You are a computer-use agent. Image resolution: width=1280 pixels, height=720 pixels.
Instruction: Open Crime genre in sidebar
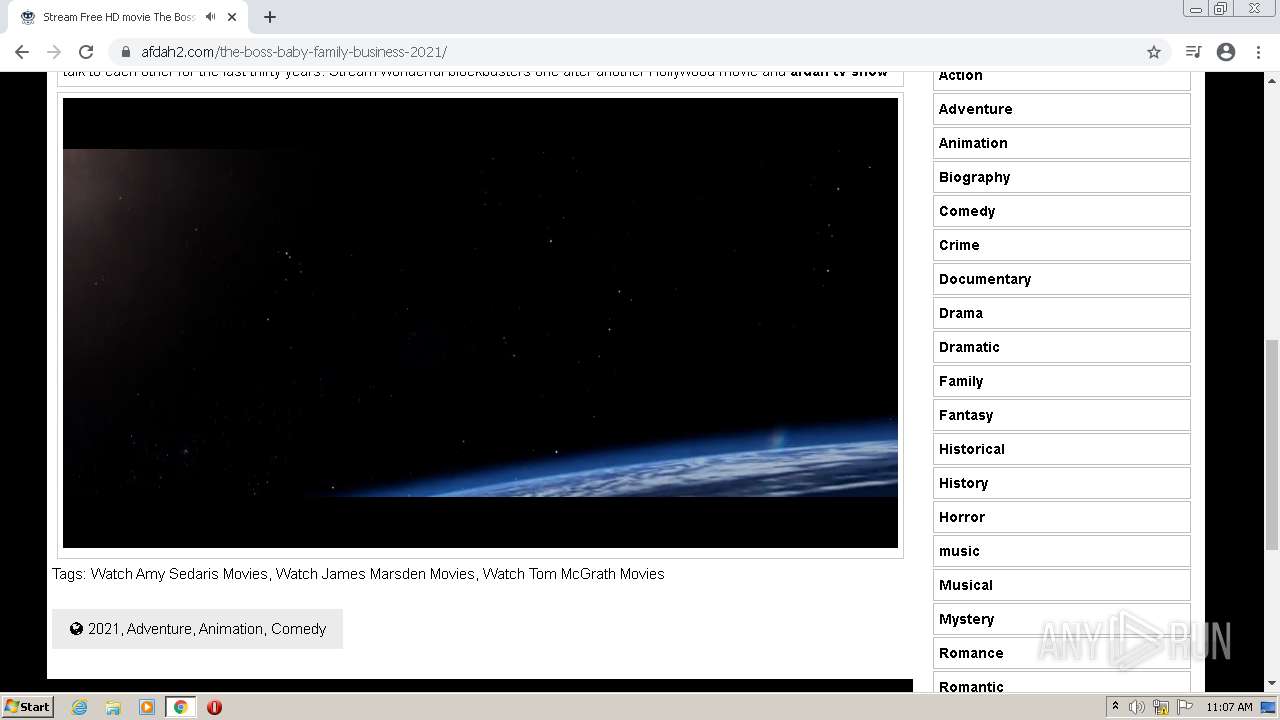1061,245
